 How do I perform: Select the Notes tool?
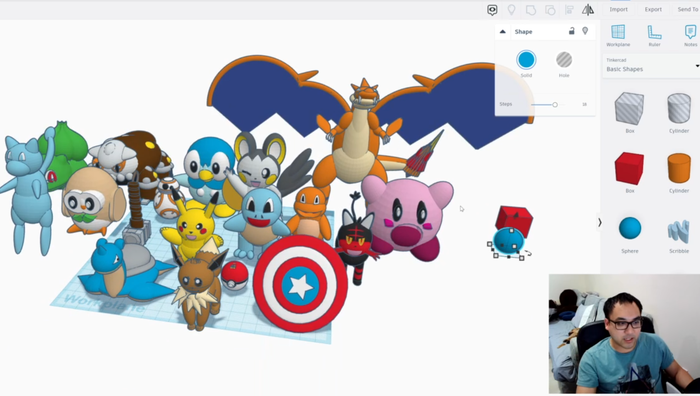(x=690, y=36)
